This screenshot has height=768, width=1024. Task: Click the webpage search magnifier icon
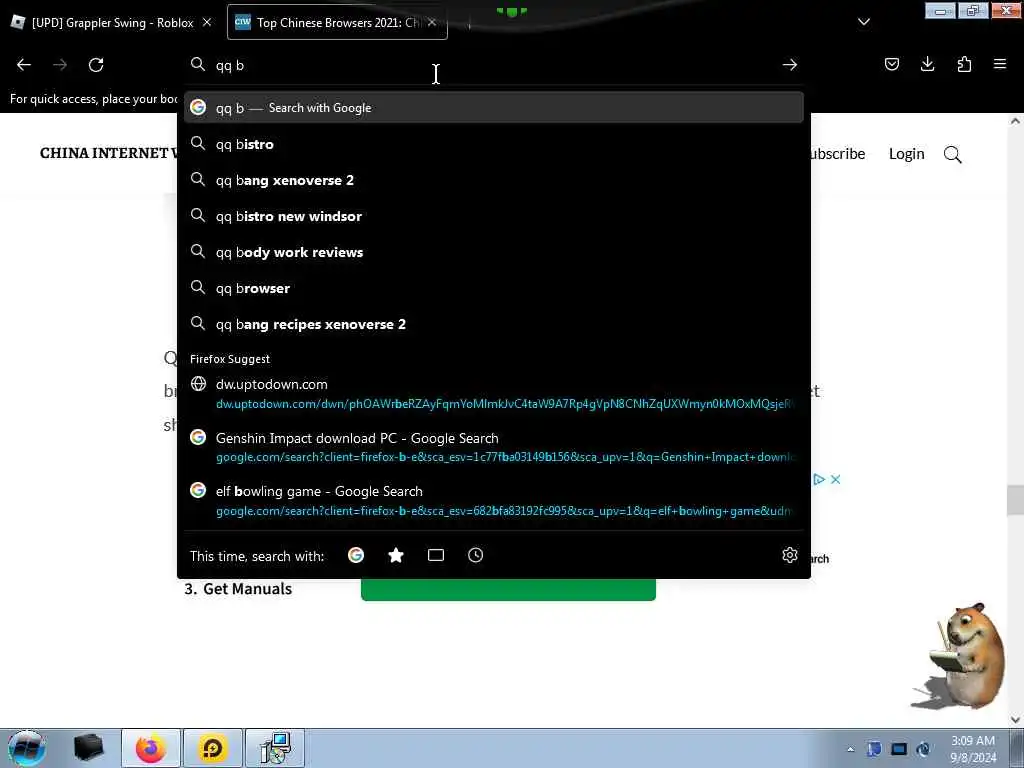(x=953, y=155)
